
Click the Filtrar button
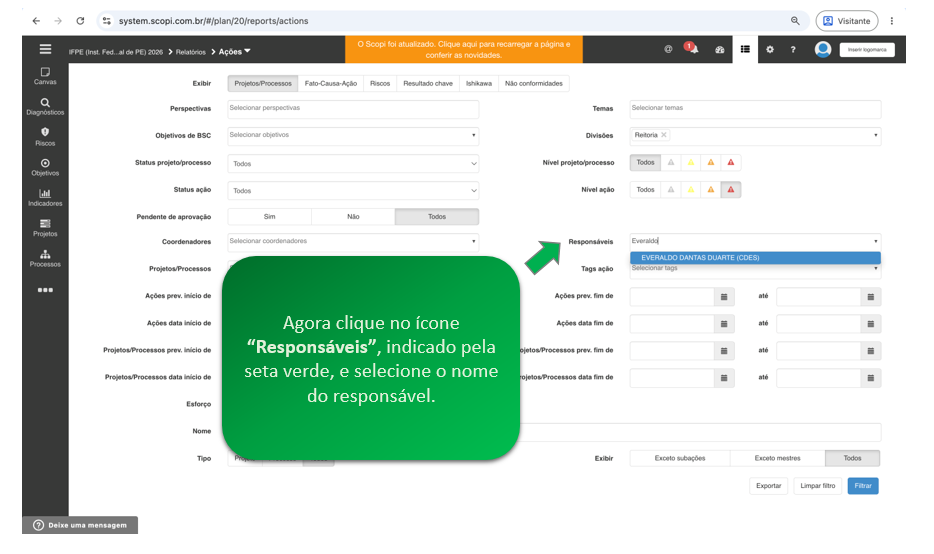[x=863, y=486]
